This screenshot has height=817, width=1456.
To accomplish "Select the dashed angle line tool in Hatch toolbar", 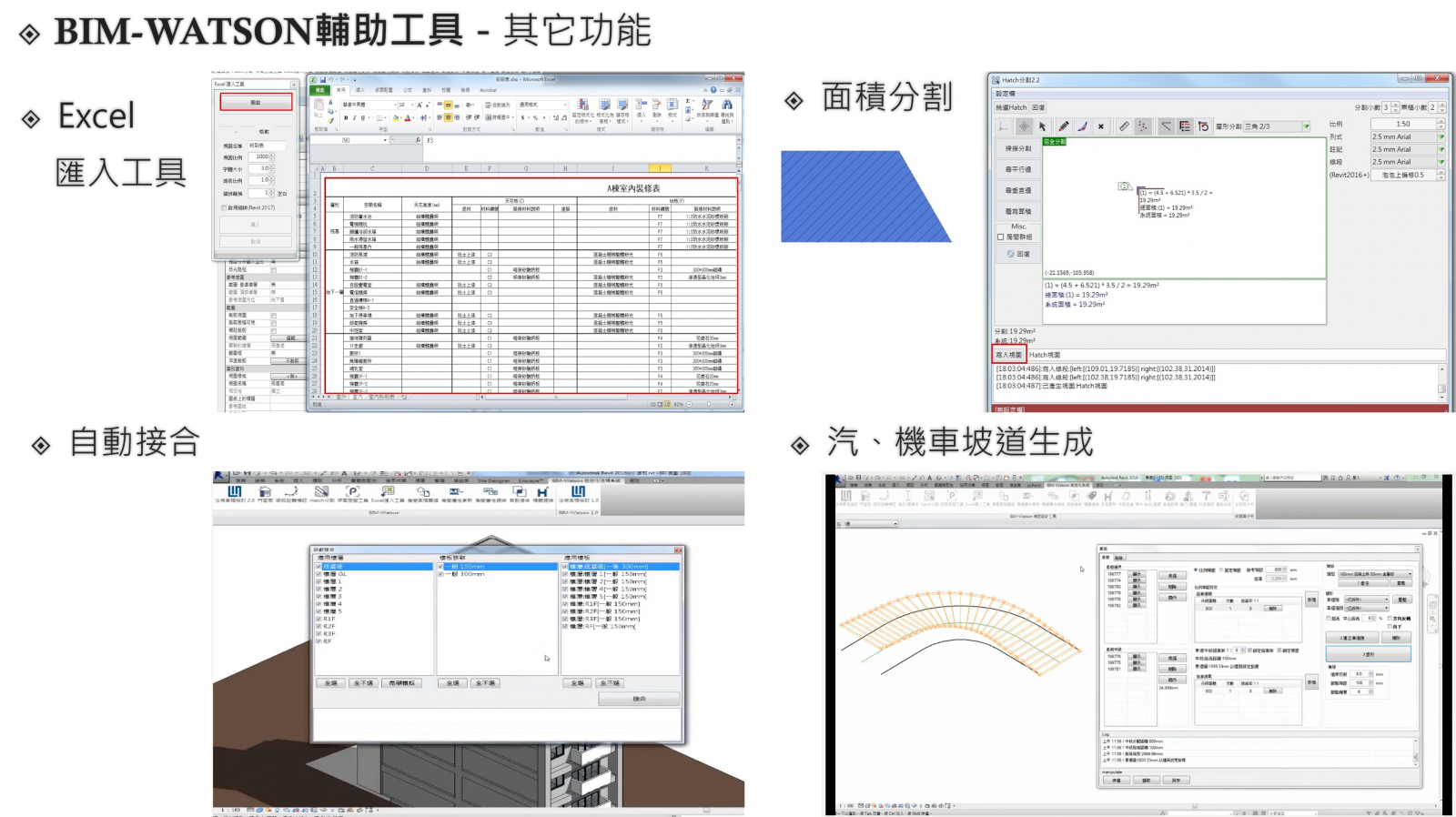I will tap(1166, 126).
